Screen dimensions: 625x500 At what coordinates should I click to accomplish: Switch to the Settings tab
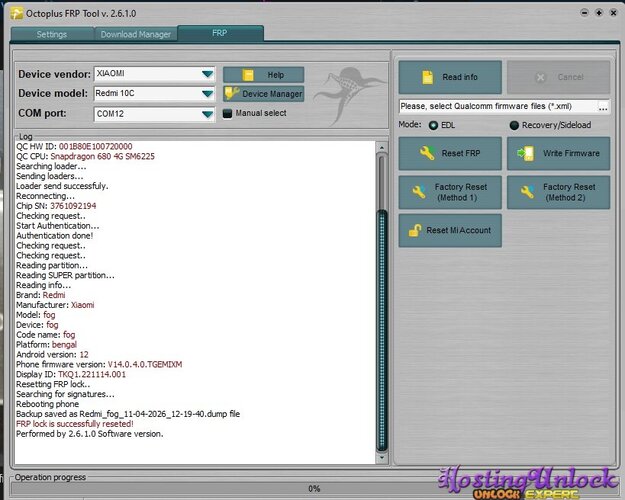click(x=51, y=34)
